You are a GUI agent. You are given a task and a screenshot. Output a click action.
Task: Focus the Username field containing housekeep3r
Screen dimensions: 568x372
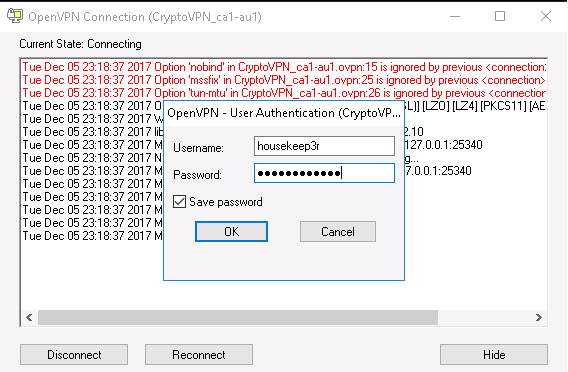click(x=324, y=146)
